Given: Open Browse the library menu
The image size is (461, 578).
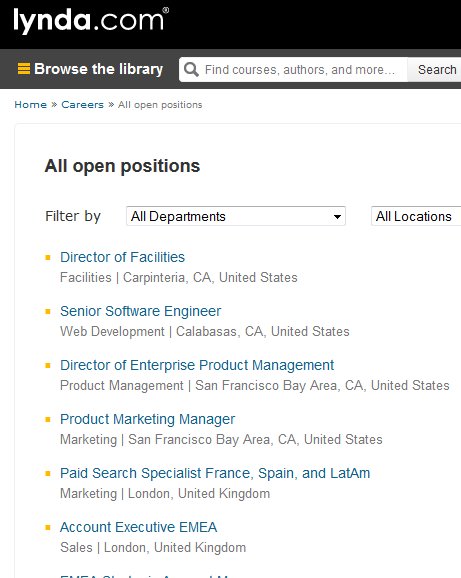Looking at the screenshot, I should (90, 69).
